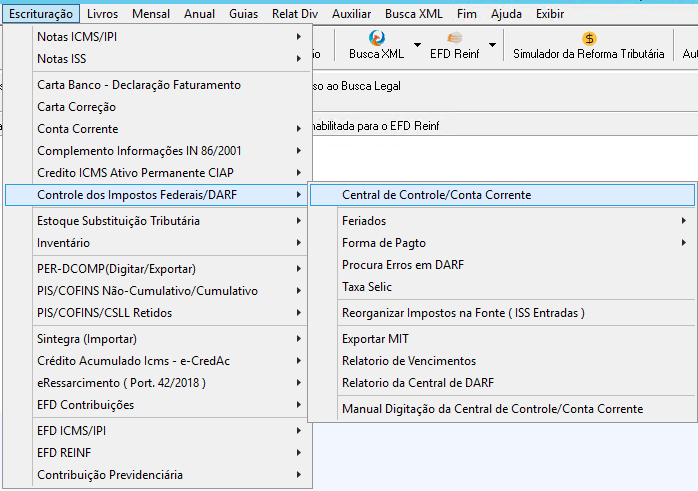The width and height of the screenshot is (698, 491).
Task: Open Manual Digitação da Central de Controle
Action: [502, 409]
